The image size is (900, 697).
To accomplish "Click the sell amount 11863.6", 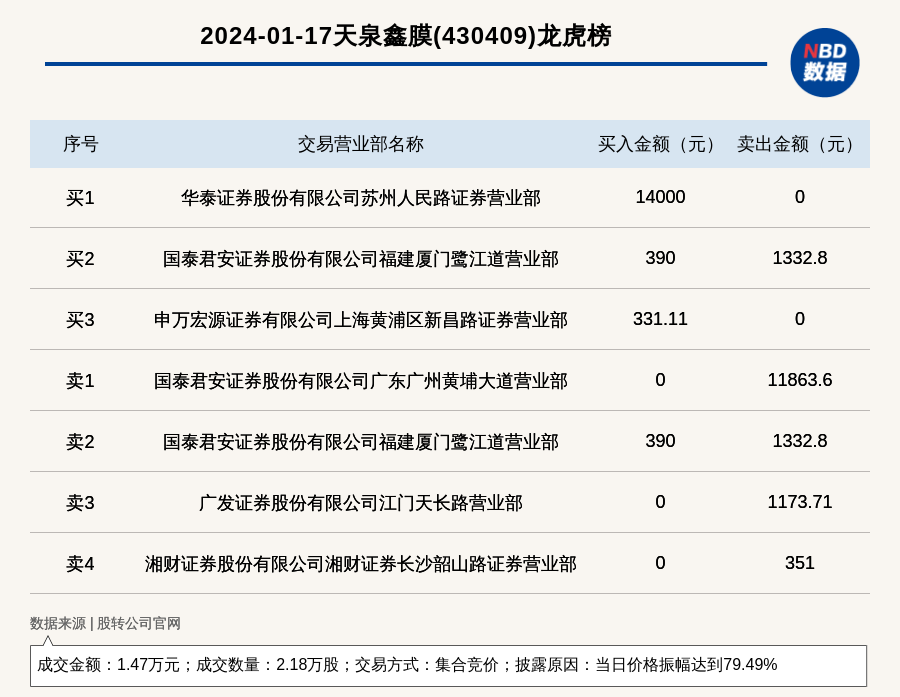I will coord(800,380).
